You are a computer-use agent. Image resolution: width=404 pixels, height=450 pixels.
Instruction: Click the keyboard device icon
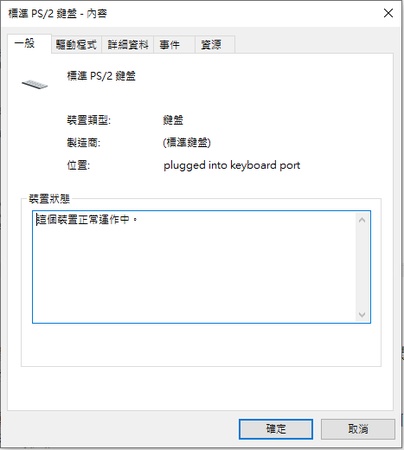point(35,84)
